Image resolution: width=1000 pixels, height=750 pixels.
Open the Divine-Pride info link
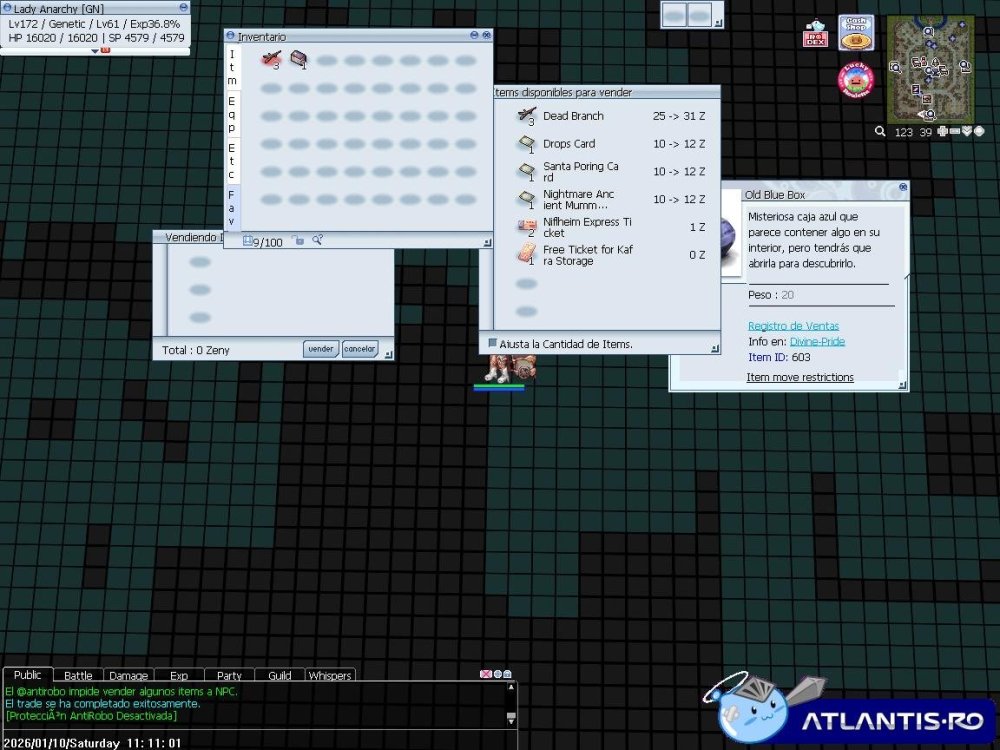817,341
